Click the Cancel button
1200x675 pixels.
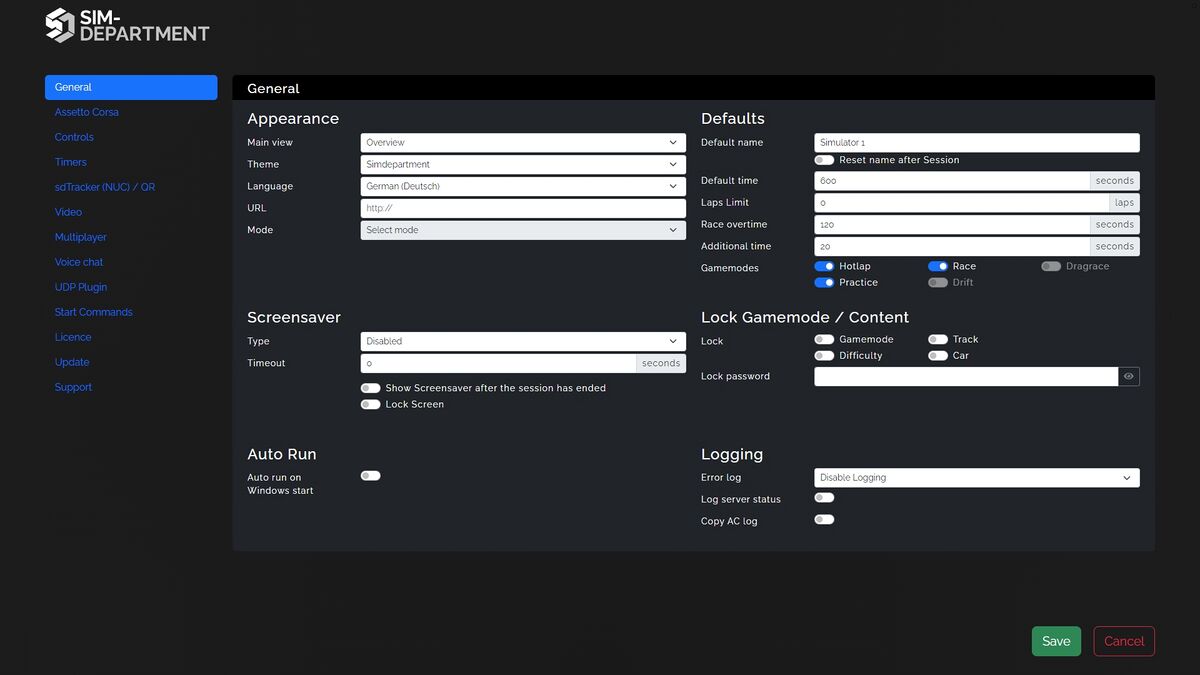[1124, 641]
